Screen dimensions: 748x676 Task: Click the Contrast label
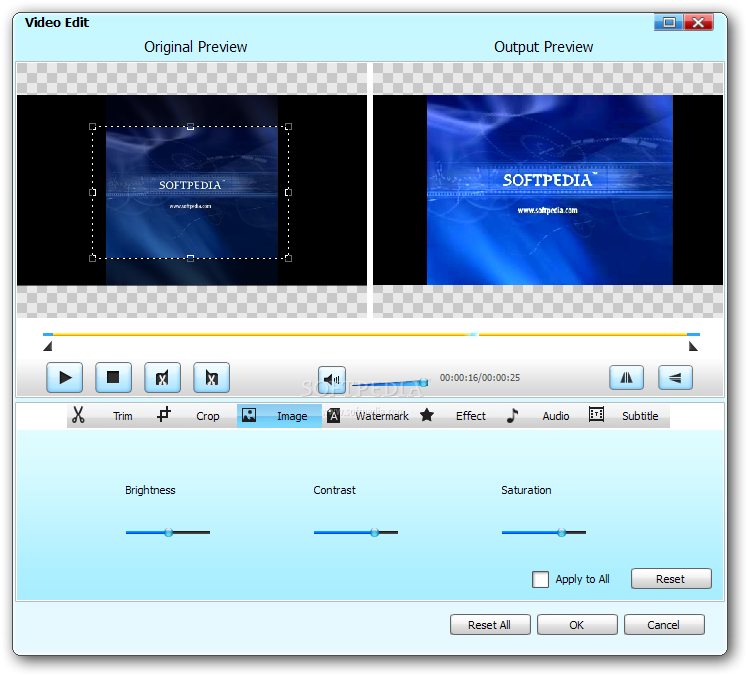pos(334,490)
